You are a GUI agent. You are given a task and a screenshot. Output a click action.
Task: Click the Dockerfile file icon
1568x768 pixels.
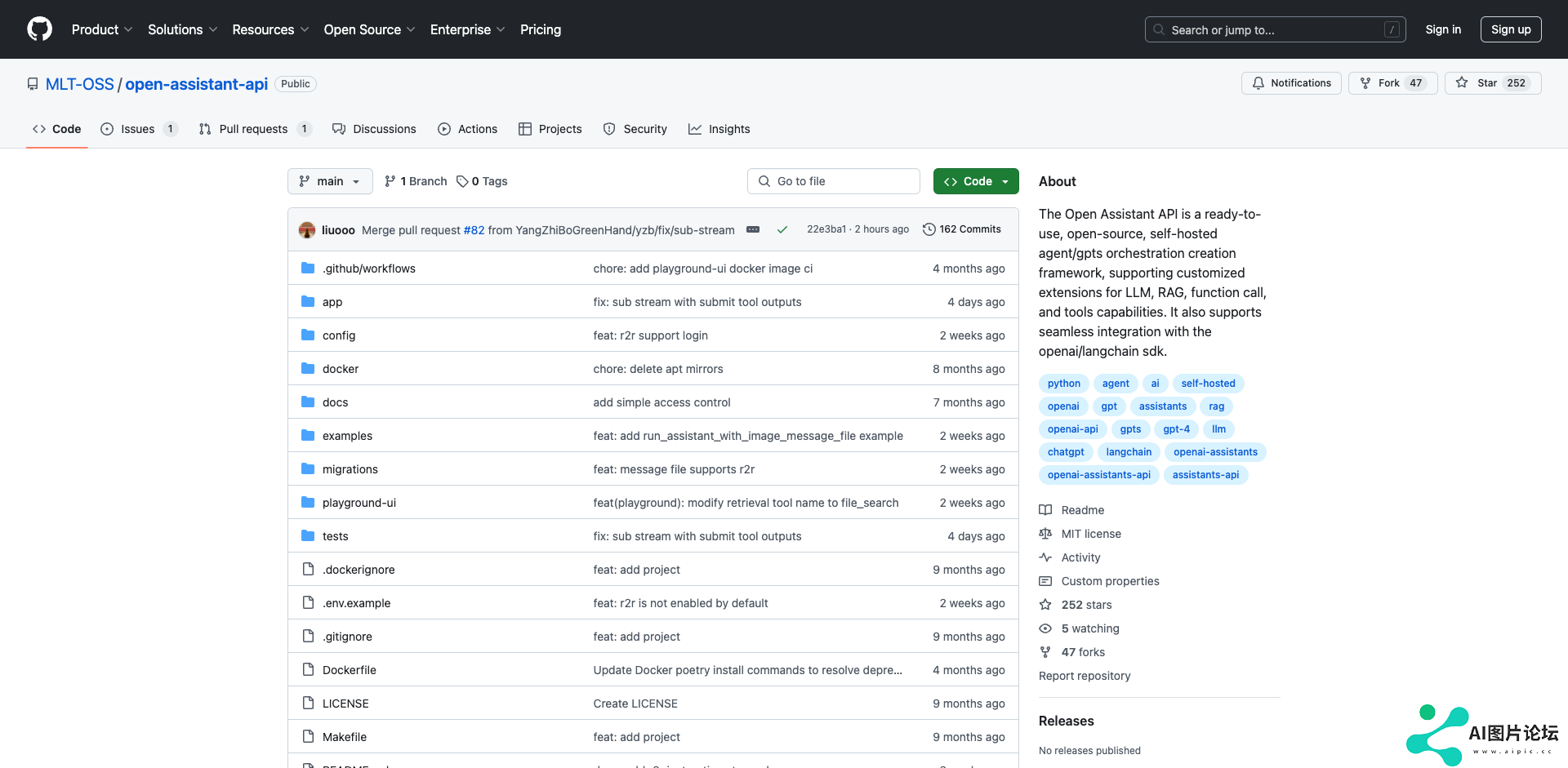[x=308, y=670]
